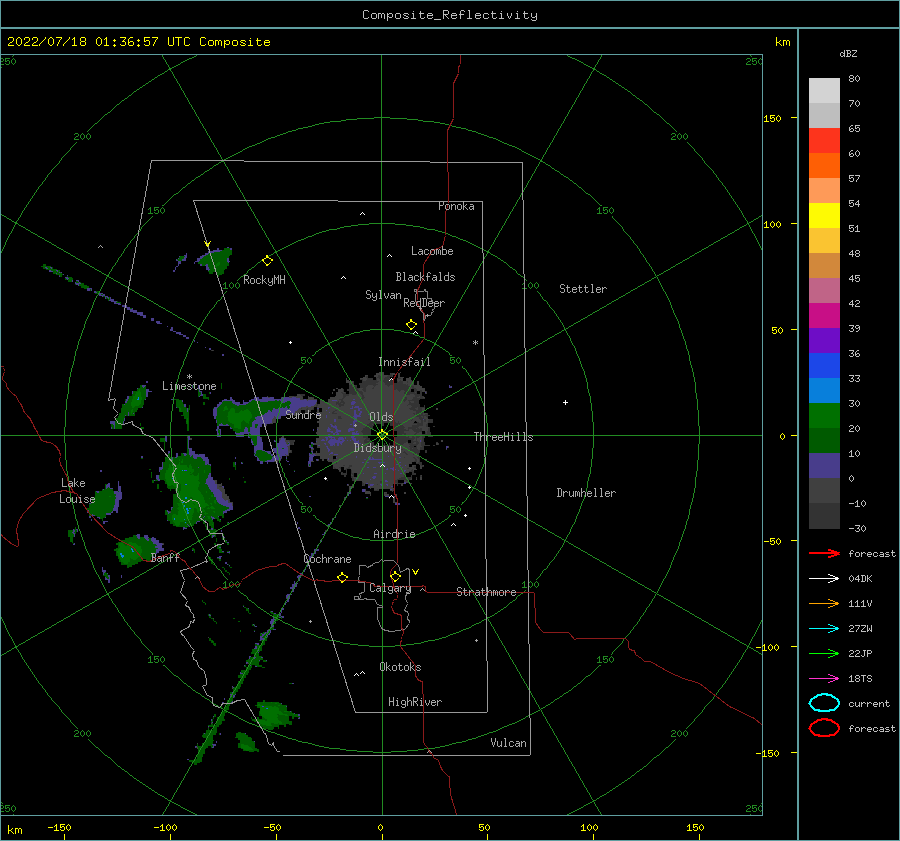The width and height of the screenshot is (900, 841).
Task: Click the Strathmore city label
Action: coord(486,592)
